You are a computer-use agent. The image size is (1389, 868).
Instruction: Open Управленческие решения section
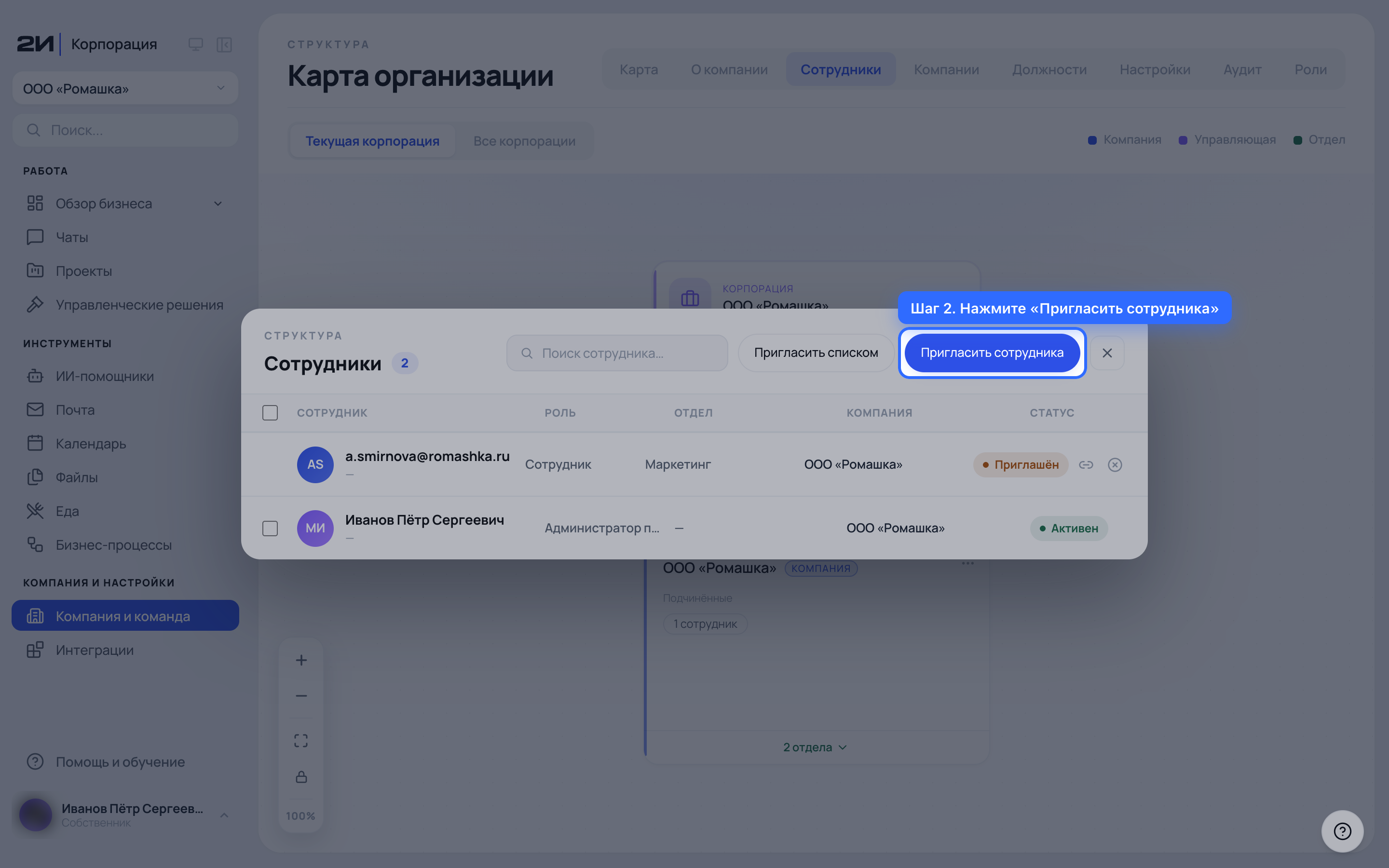click(125, 305)
